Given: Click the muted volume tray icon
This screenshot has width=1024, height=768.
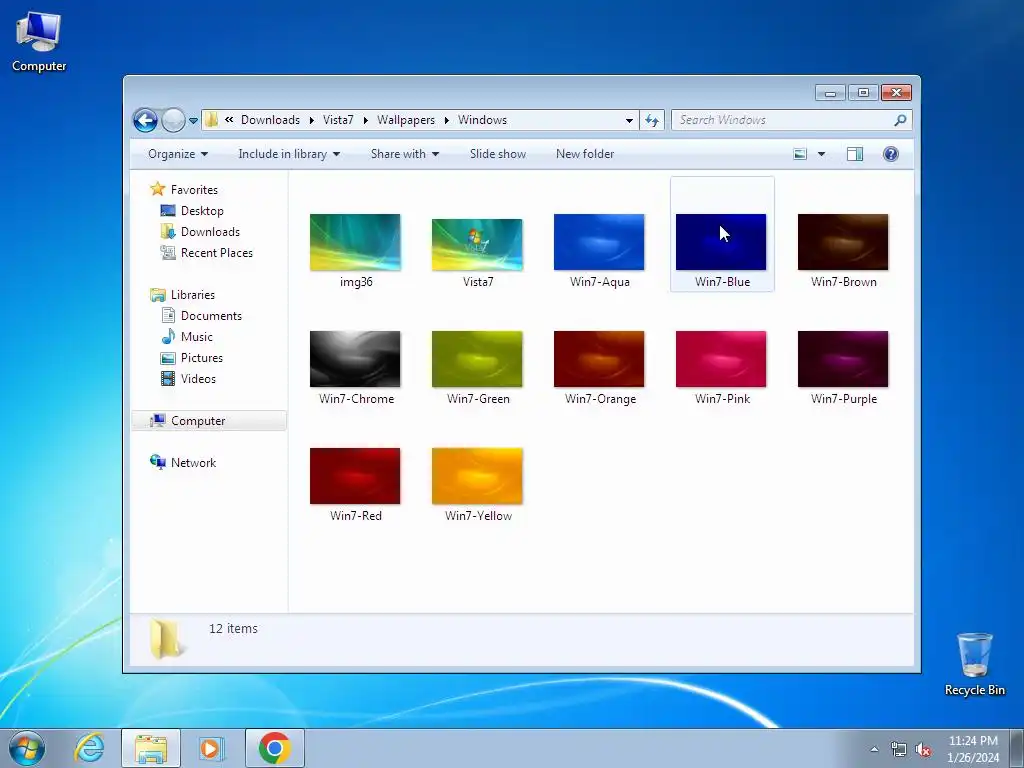Looking at the screenshot, I should point(923,750).
